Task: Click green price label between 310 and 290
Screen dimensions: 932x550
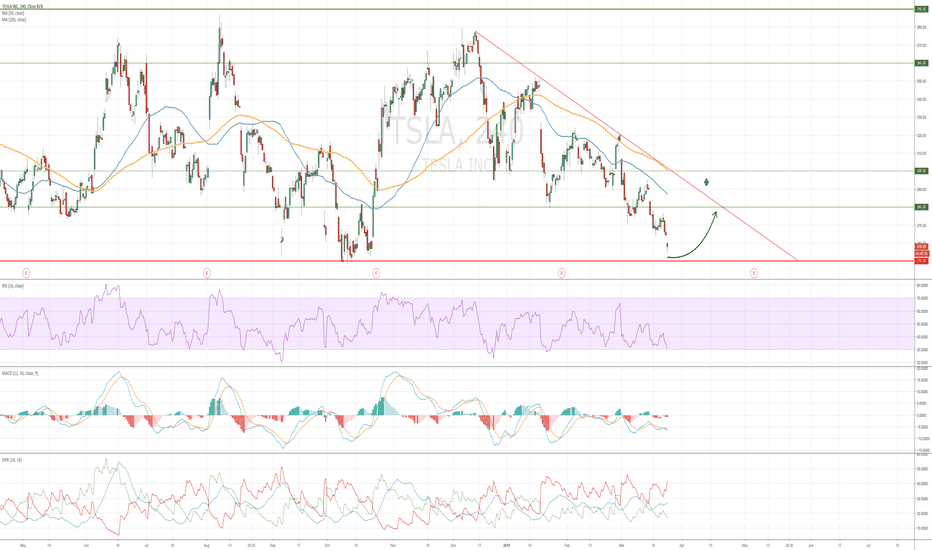Action: pyautogui.click(x=922, y=171)
